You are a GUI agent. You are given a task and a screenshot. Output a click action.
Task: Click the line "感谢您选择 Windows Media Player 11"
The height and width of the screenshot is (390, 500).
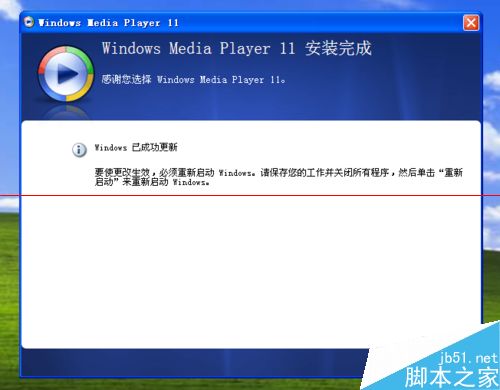pos(193,79)
